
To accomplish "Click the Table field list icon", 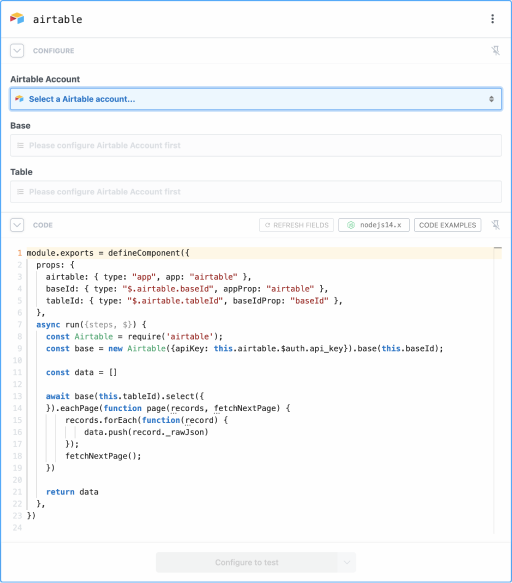I will coord(20,192).
